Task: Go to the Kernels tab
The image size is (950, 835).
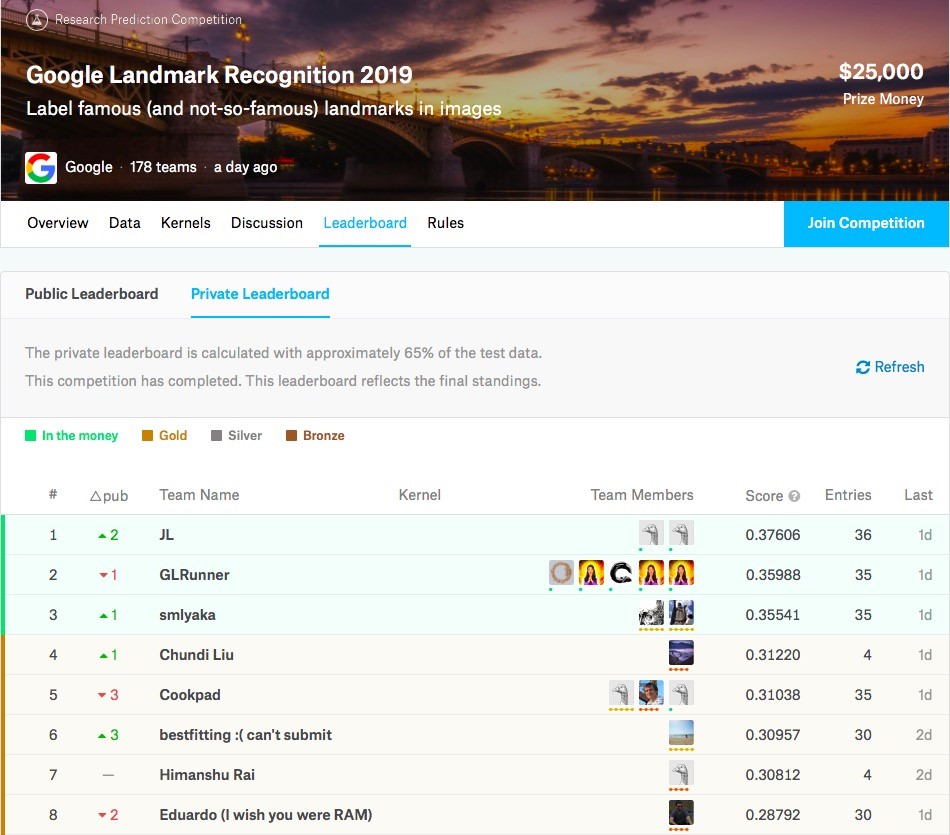Action: 186,223
